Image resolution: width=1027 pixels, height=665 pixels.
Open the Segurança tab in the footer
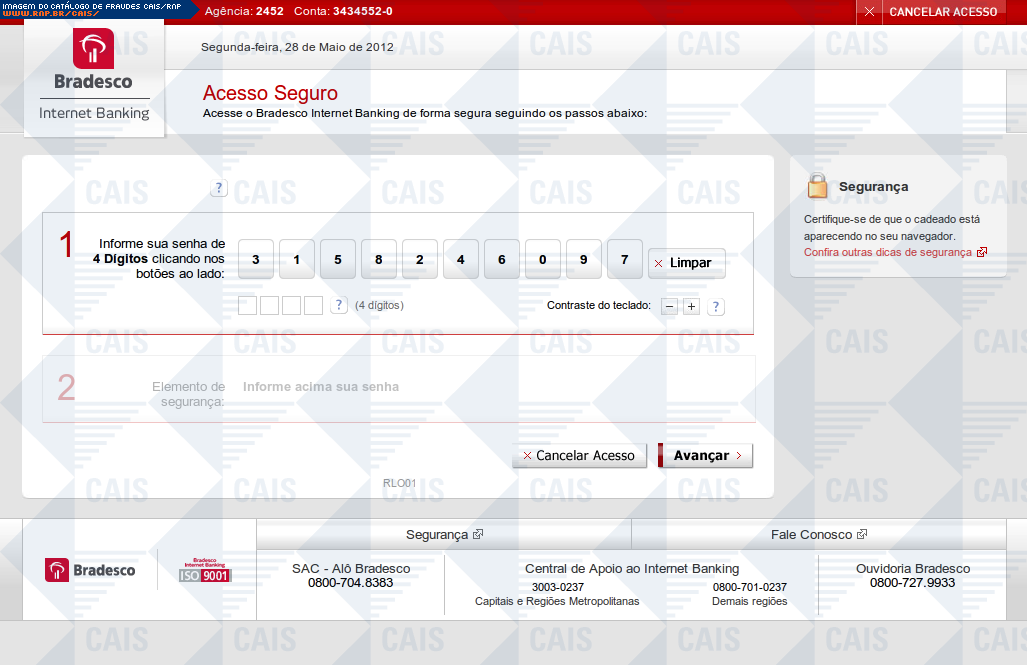coord(443,535)
